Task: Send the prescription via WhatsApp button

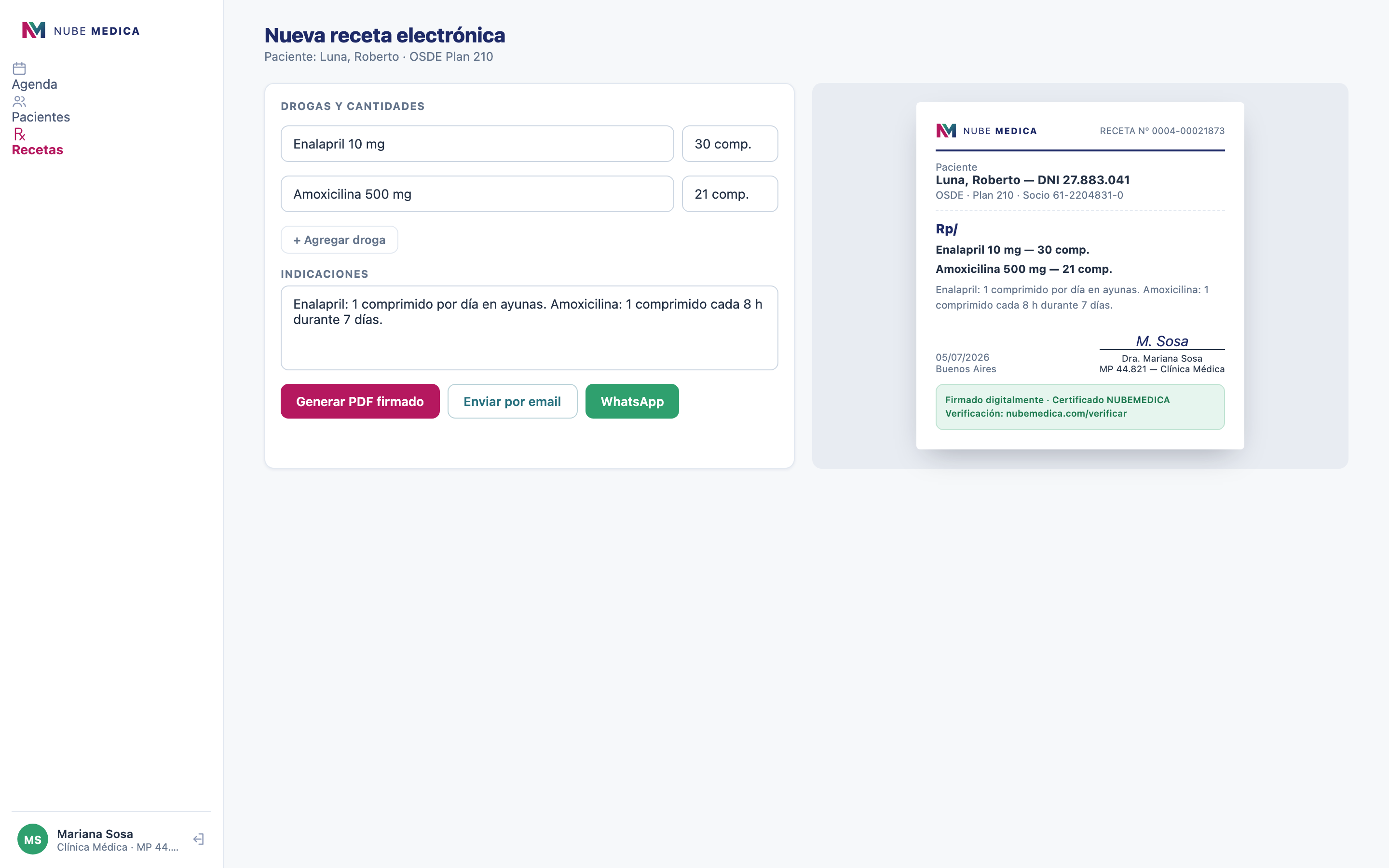Action: click(632, 401)
